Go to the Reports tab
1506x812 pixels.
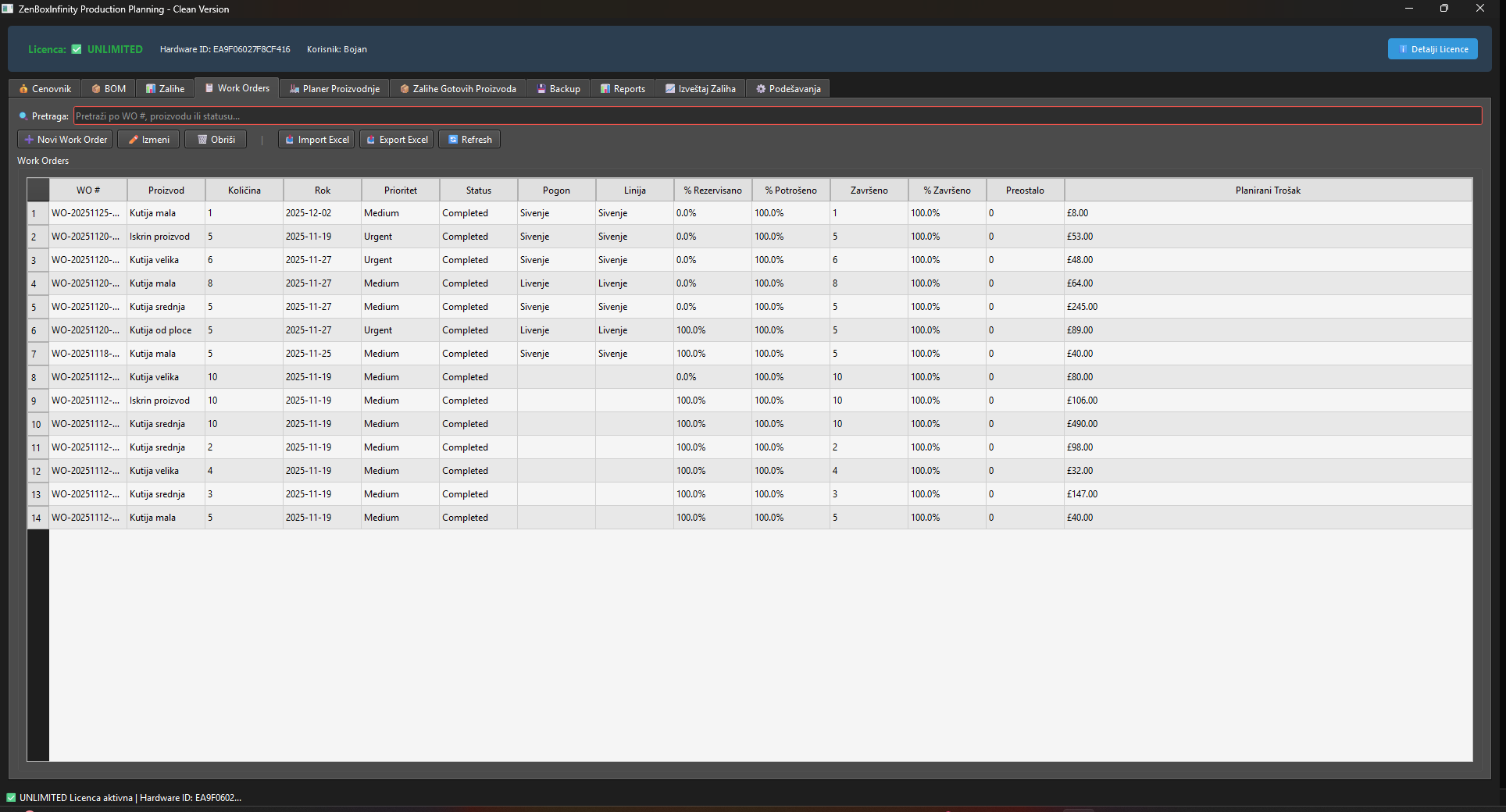click(623, 89)
